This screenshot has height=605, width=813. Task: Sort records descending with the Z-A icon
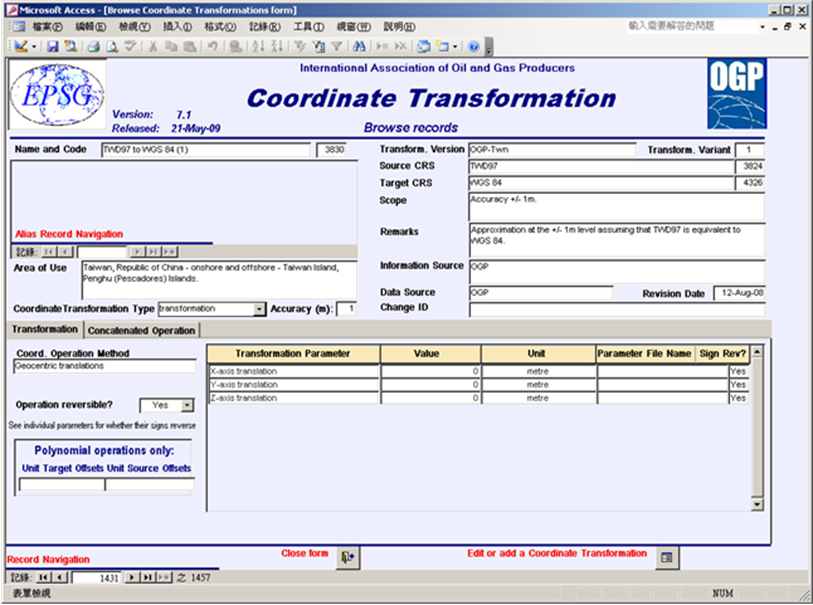[277, 47]
